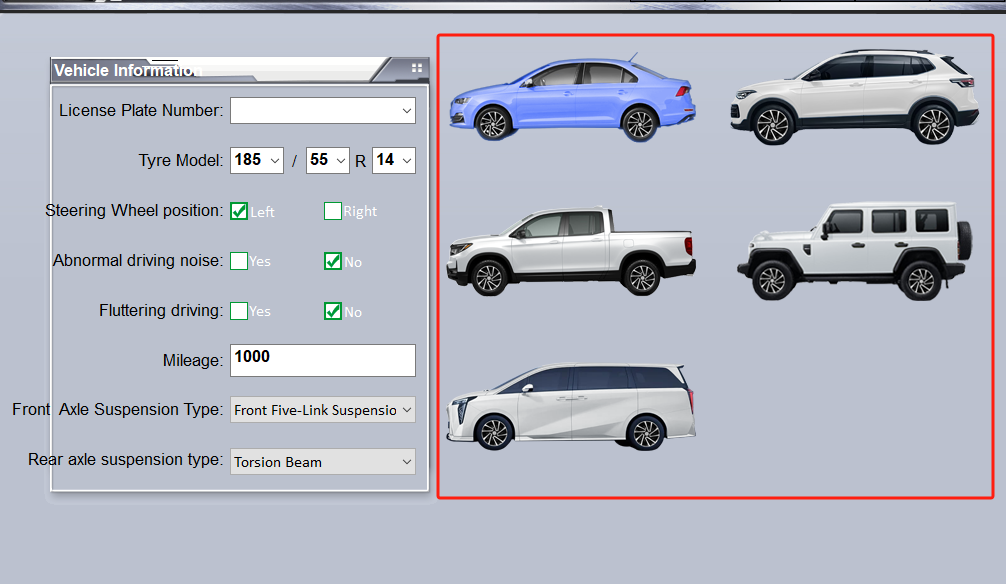Click the Fluttering driving label
This screenshot has width=1006, height=584.
click(161, 311)
